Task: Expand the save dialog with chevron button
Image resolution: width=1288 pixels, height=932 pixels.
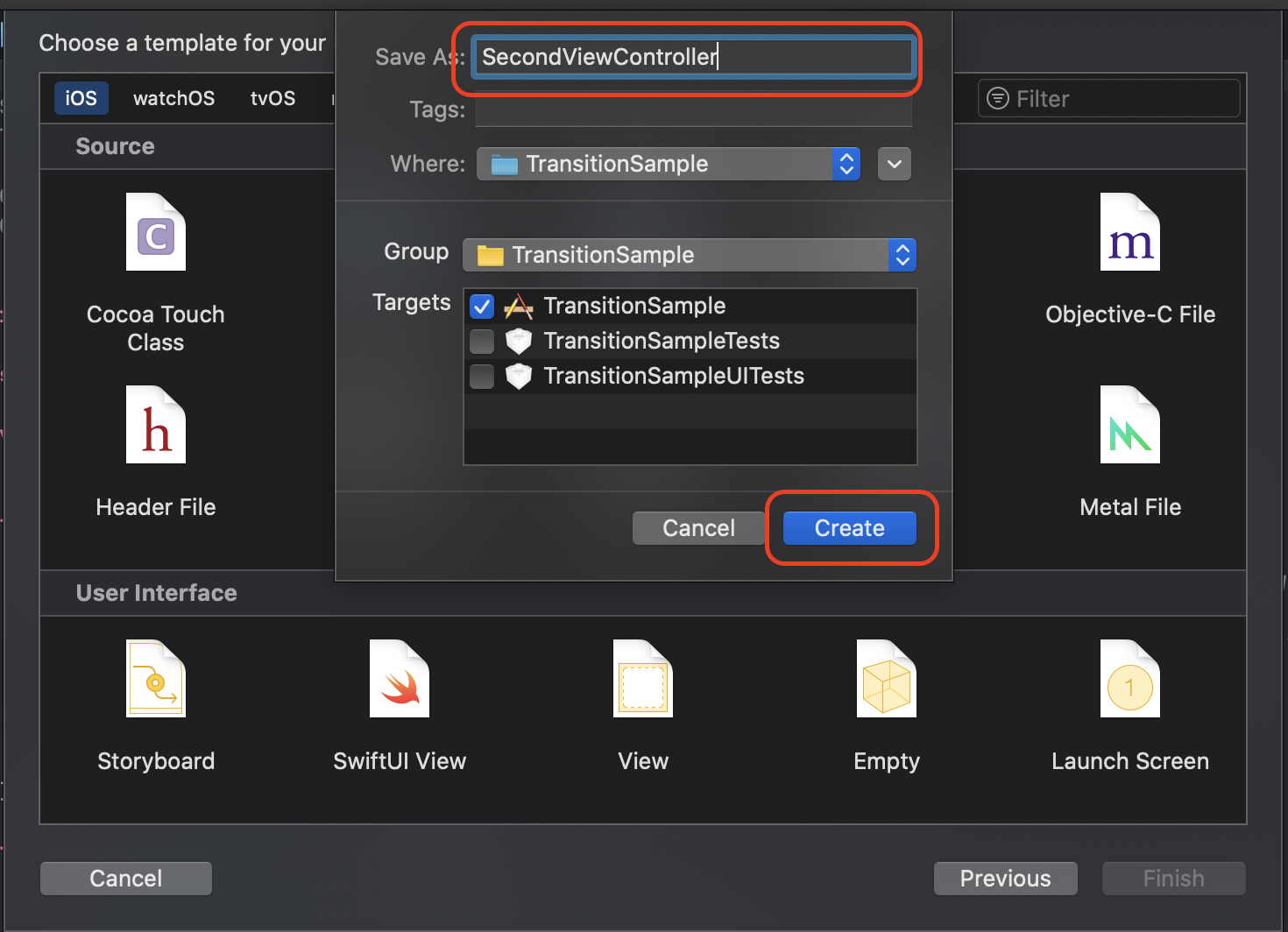Action: tap(895, 164)
